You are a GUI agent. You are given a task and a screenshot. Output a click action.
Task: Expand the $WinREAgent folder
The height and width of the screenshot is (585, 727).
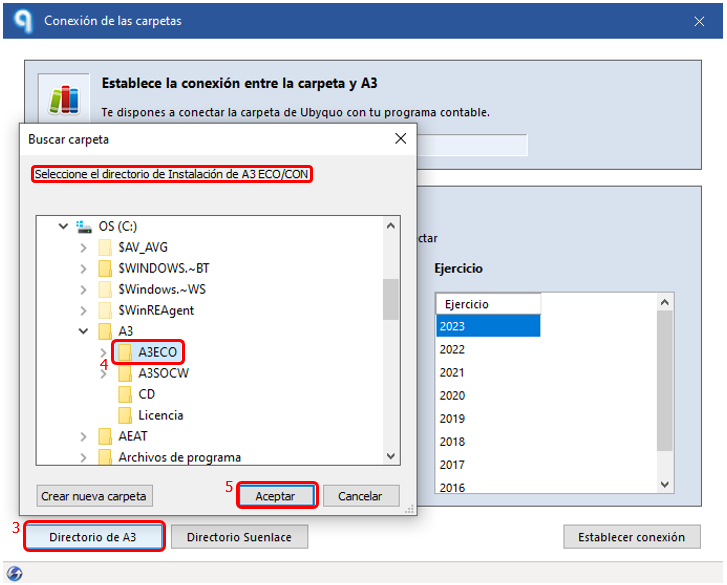point(83,311)
